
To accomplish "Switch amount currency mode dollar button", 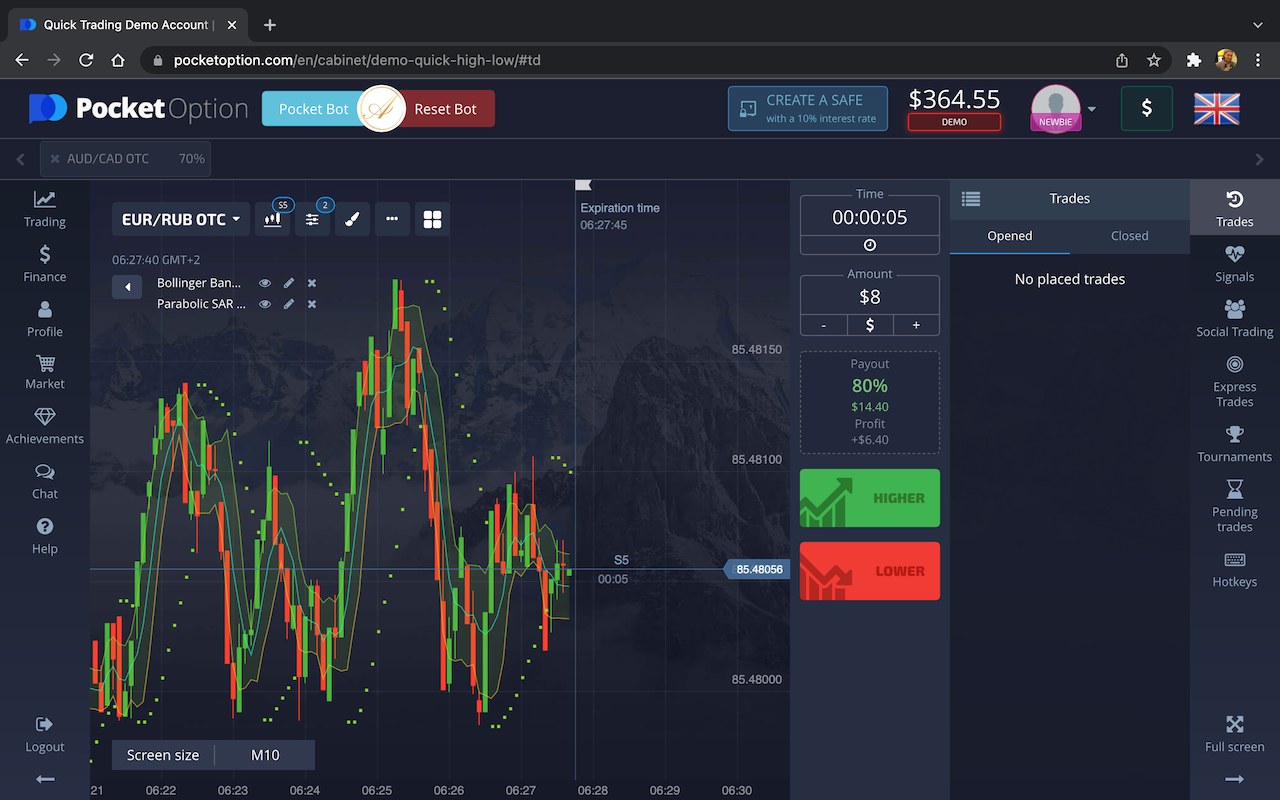I will (870, 325).
